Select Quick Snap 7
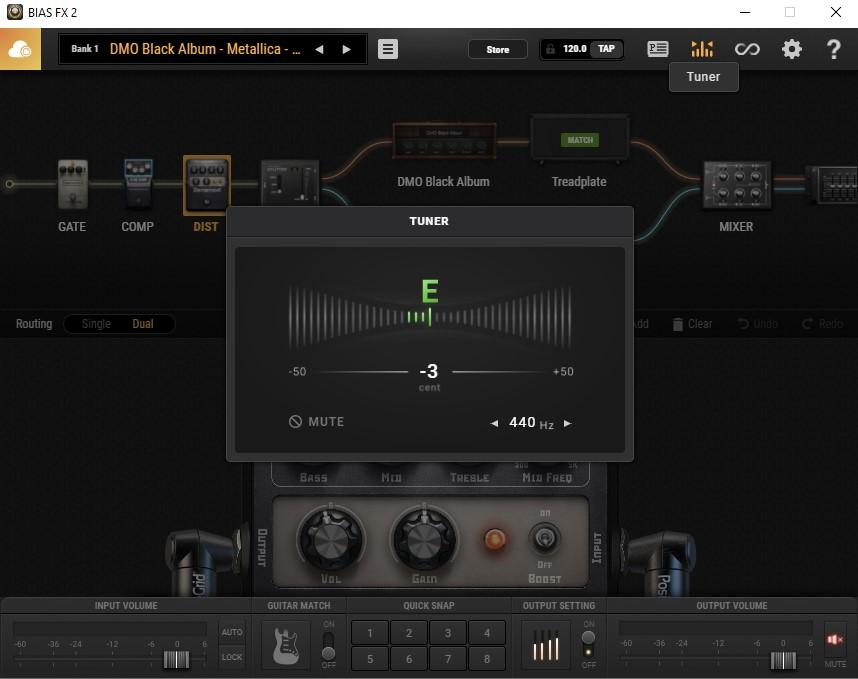858x679 pixels. (x=448, y=659)
